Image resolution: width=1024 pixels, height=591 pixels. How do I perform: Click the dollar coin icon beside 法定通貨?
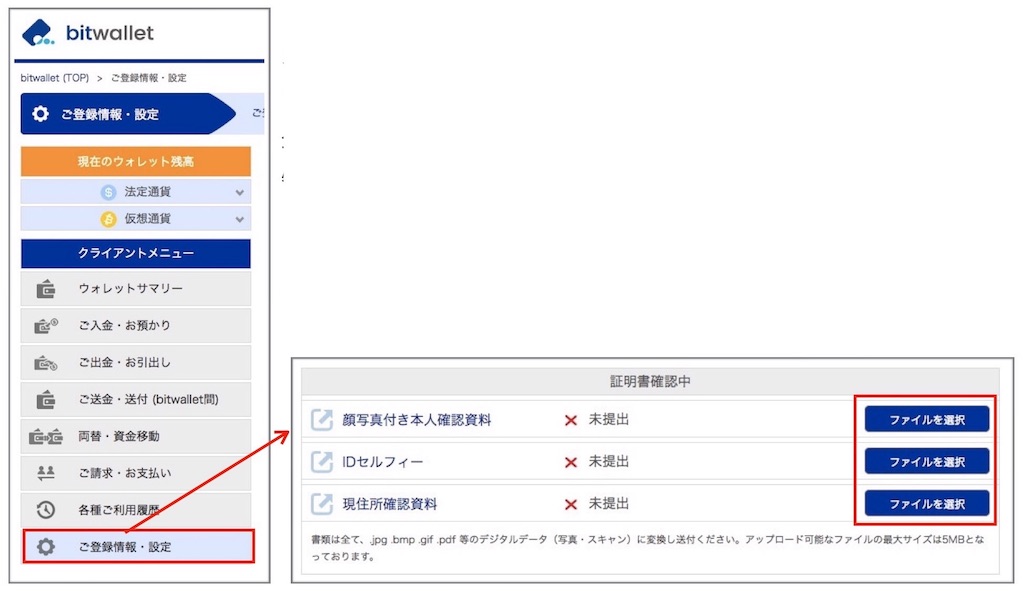[x=108, y=192]
